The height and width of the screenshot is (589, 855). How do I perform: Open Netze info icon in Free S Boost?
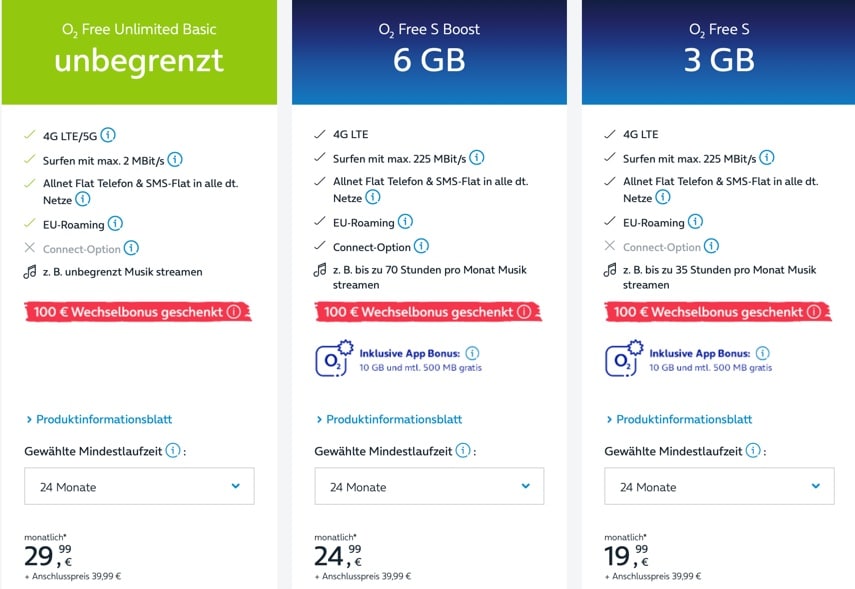coord(372,197)
